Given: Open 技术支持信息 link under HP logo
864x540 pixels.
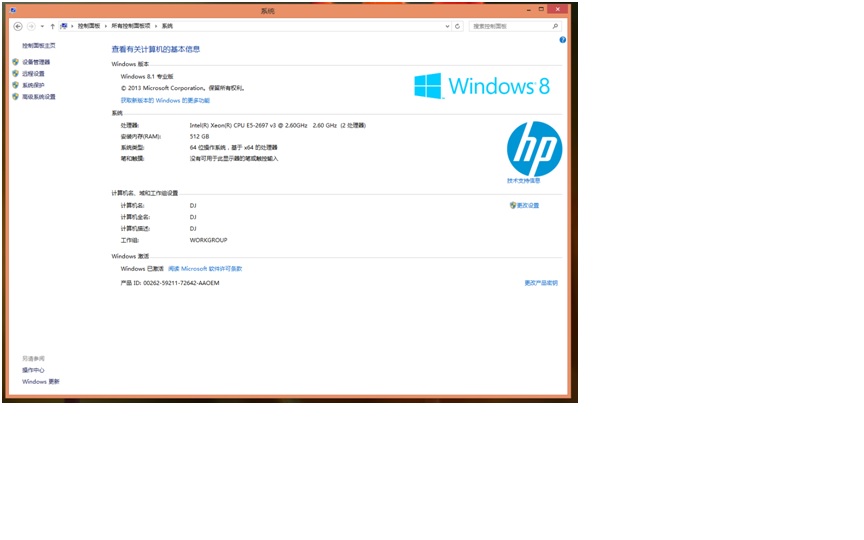Looking at the screenshot, I should point(523,181).
